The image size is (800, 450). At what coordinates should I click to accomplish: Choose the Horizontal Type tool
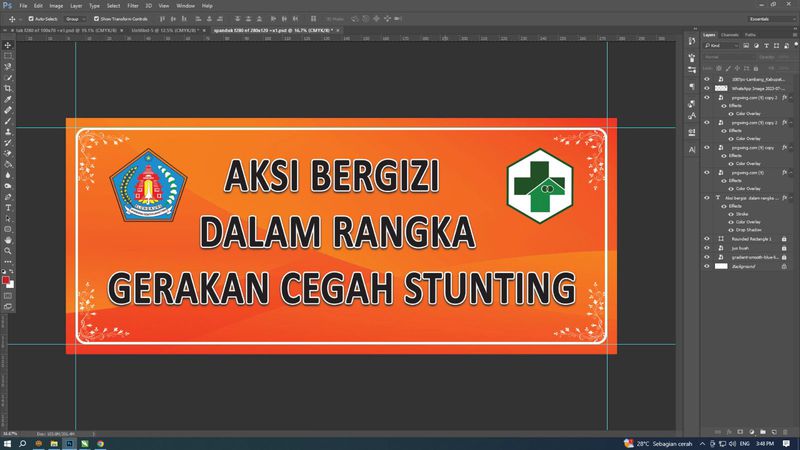tap(8, 207)
